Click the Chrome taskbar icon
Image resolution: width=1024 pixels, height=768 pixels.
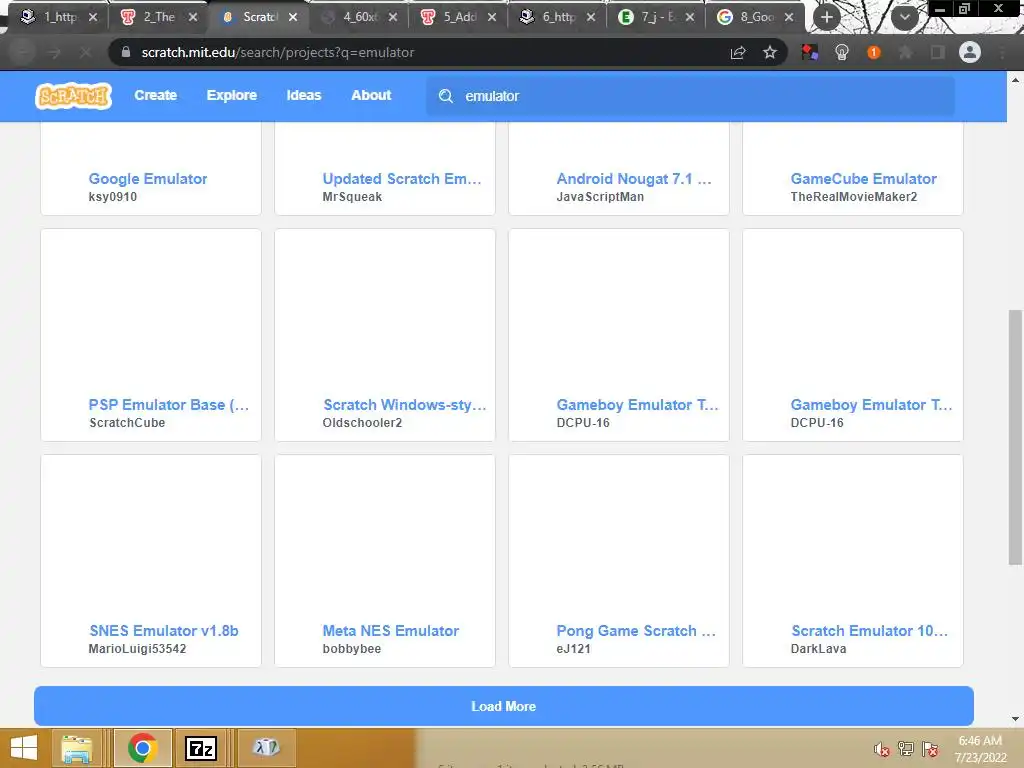[x=143, y=748]
